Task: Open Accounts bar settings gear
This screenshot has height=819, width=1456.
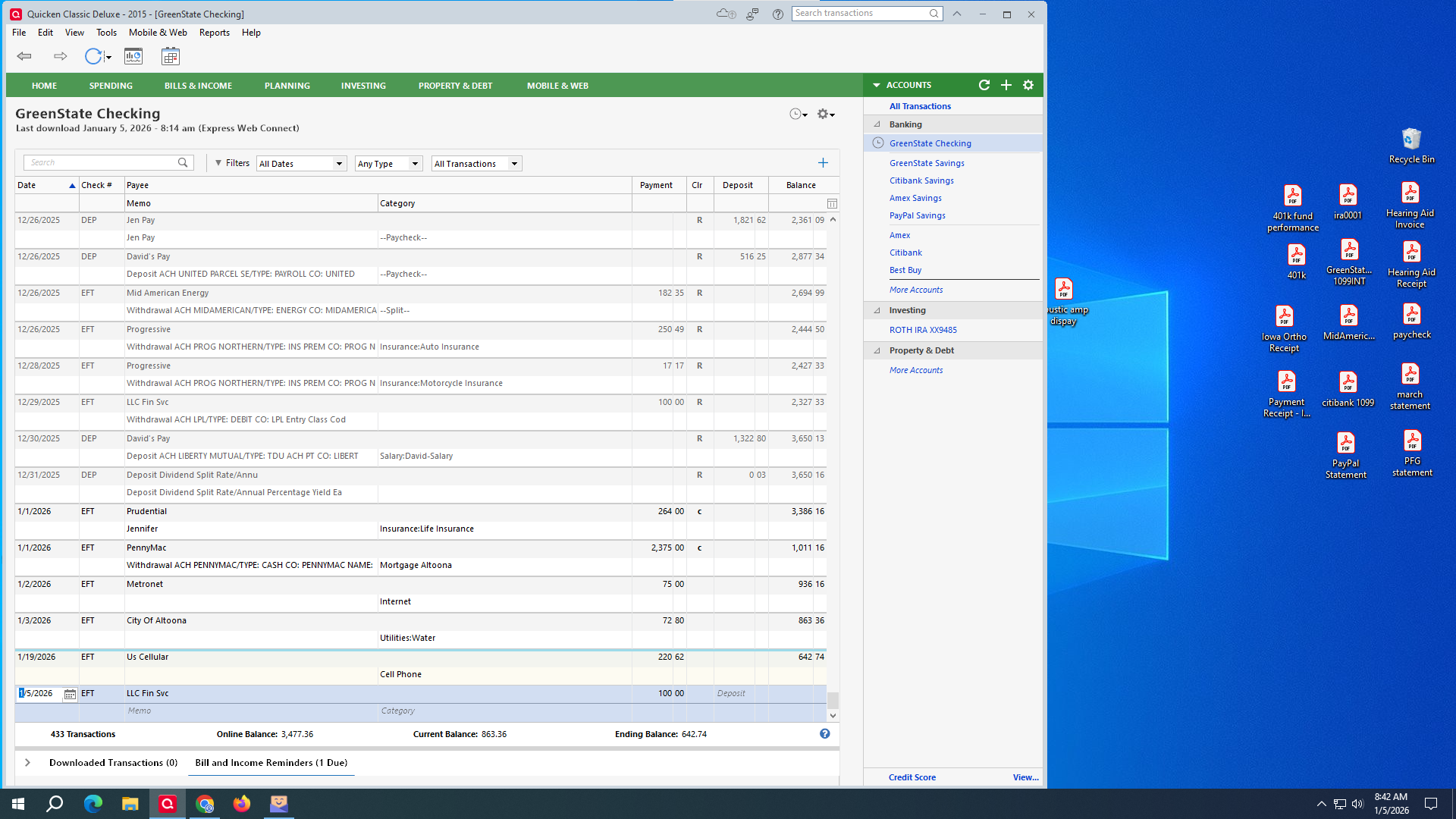Action: 1028,85
